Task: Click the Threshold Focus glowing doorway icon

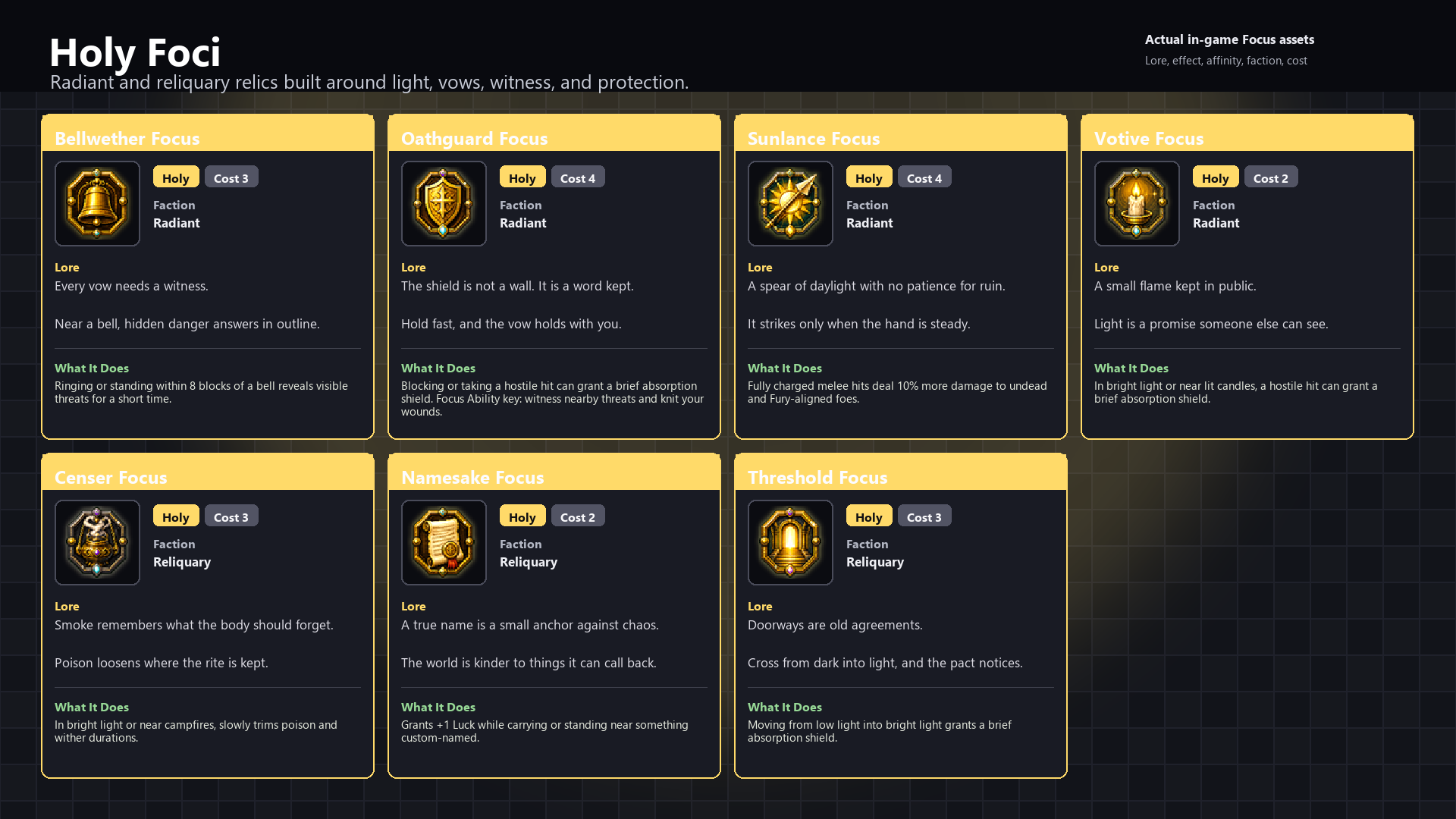Action: click(790, 542)
